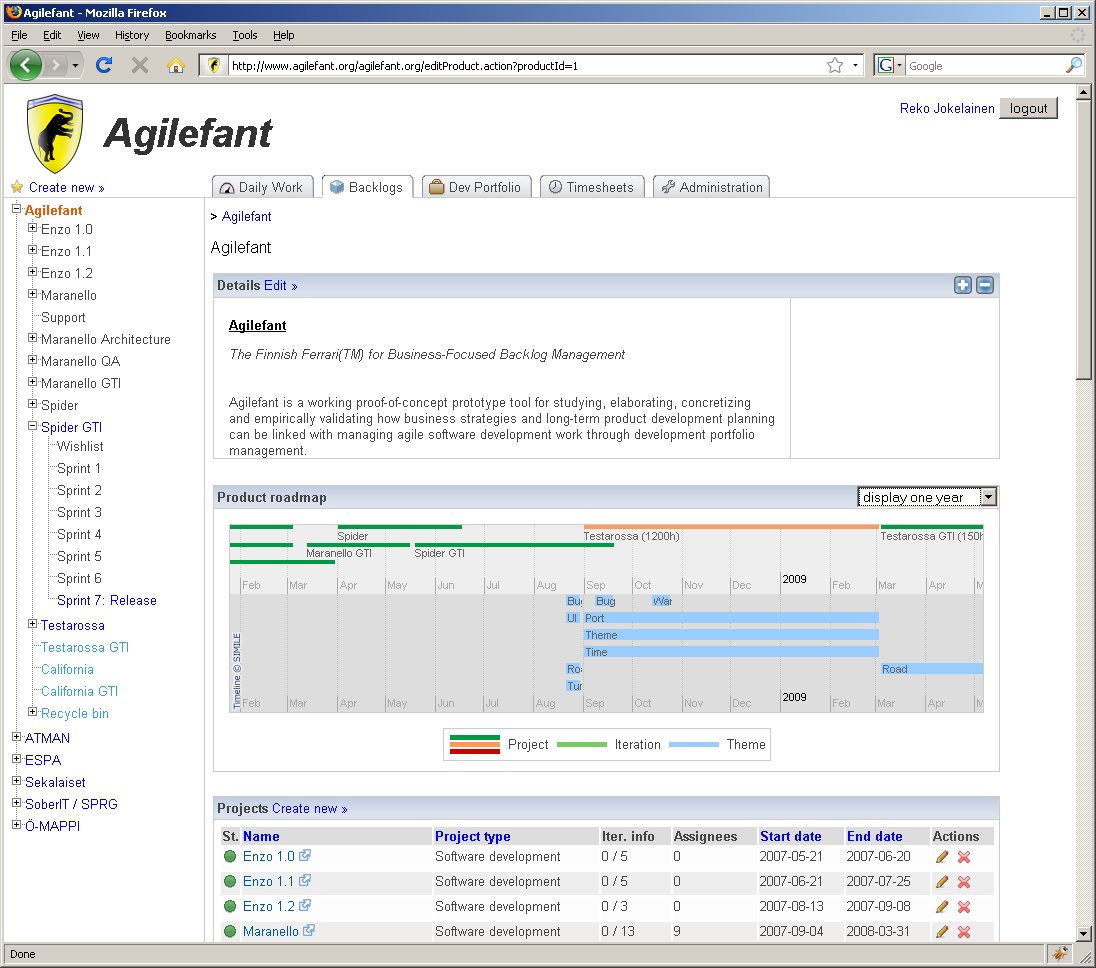Click the pencil edit icon for Maranello row
This screenshot has width=1096, height=968.
pos(942,932)
